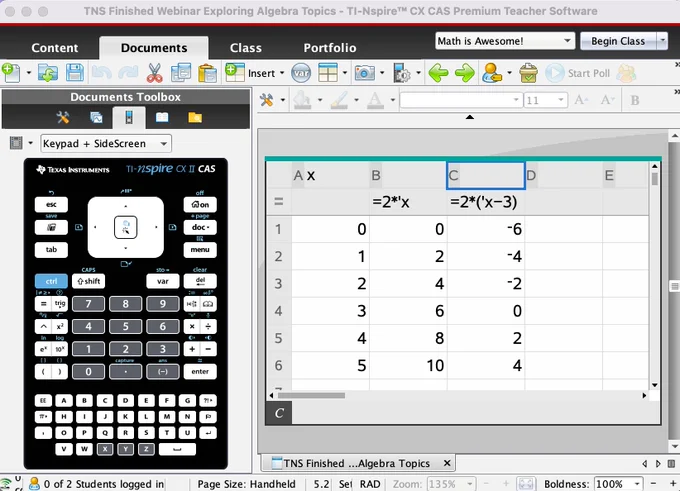Select column A header labeled x
Screen dimensions: 680x491
coord(330,176)
